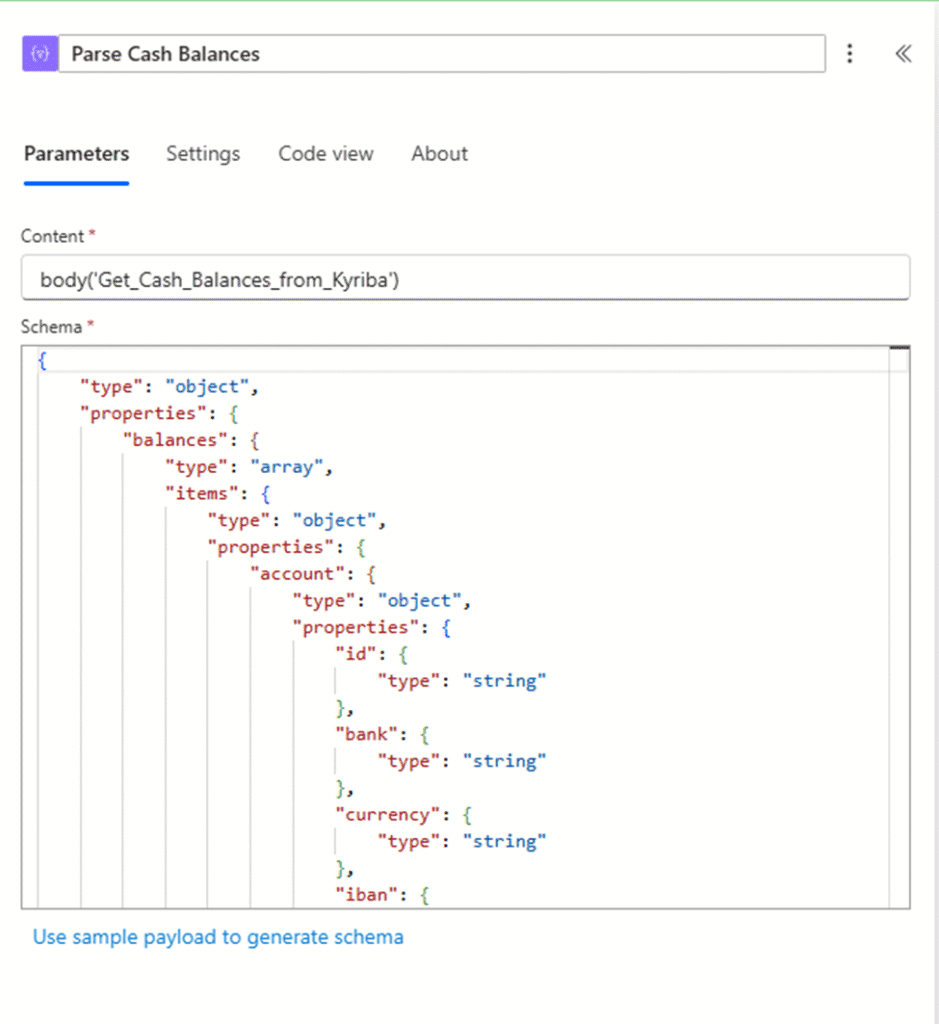Switch to the Parameters tab
The height and width of the screenshot is (1024, 939).
pyautogui.click(x=76, y=154)
